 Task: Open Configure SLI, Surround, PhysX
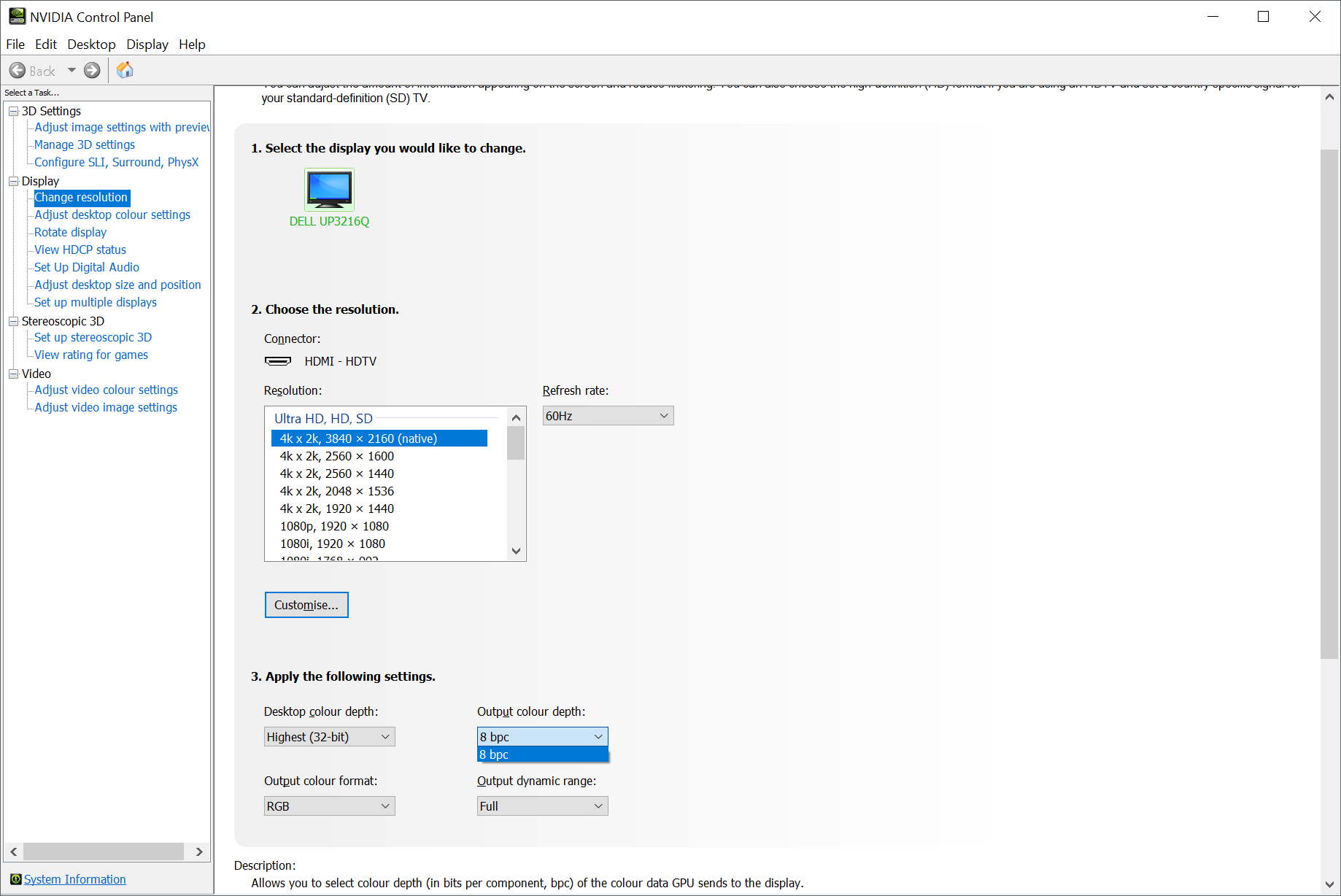116,162
